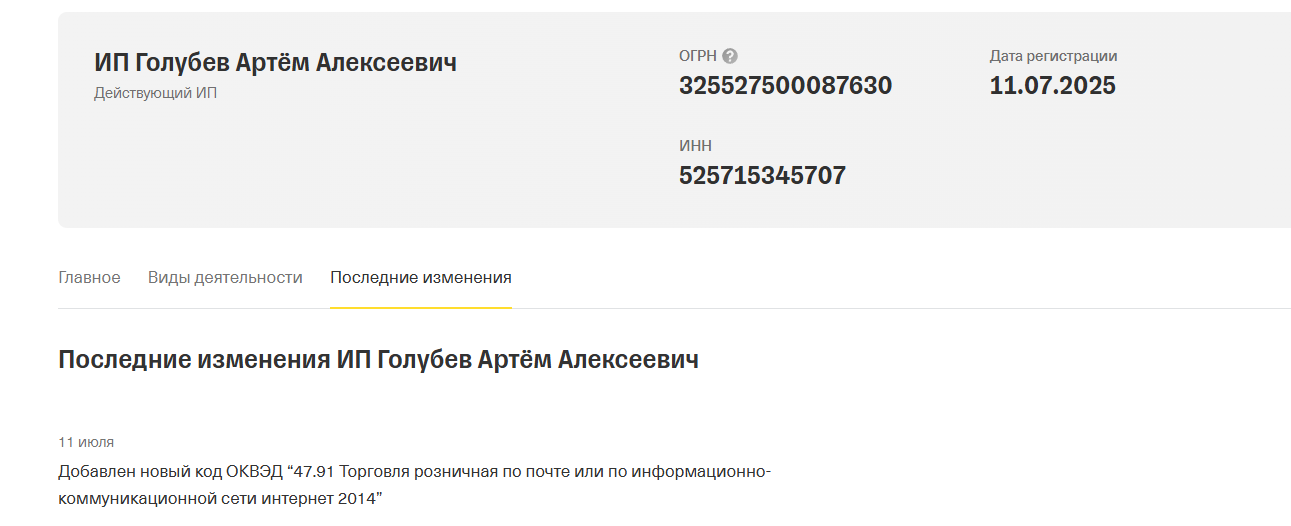Click the Добавлен новый код ОКВЭД text
Screen dimensions: 1291x526
tap(170, 472)
